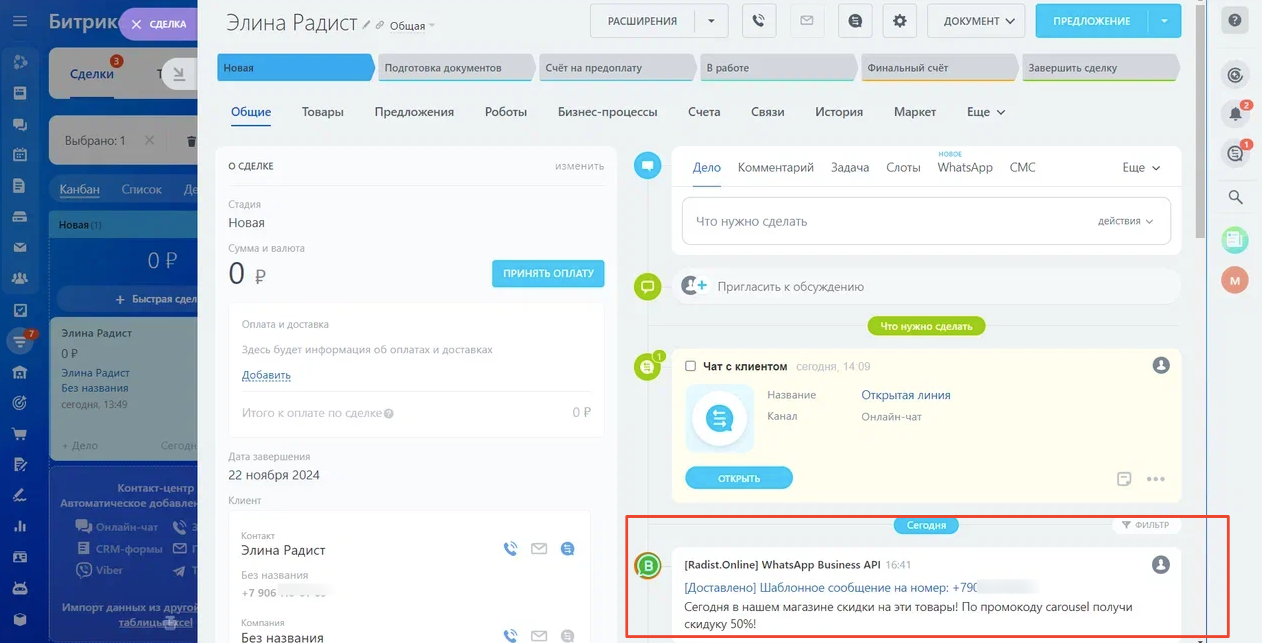Open the Расширения dropdown arrow

pyautogui.click(x=711, y=21)
